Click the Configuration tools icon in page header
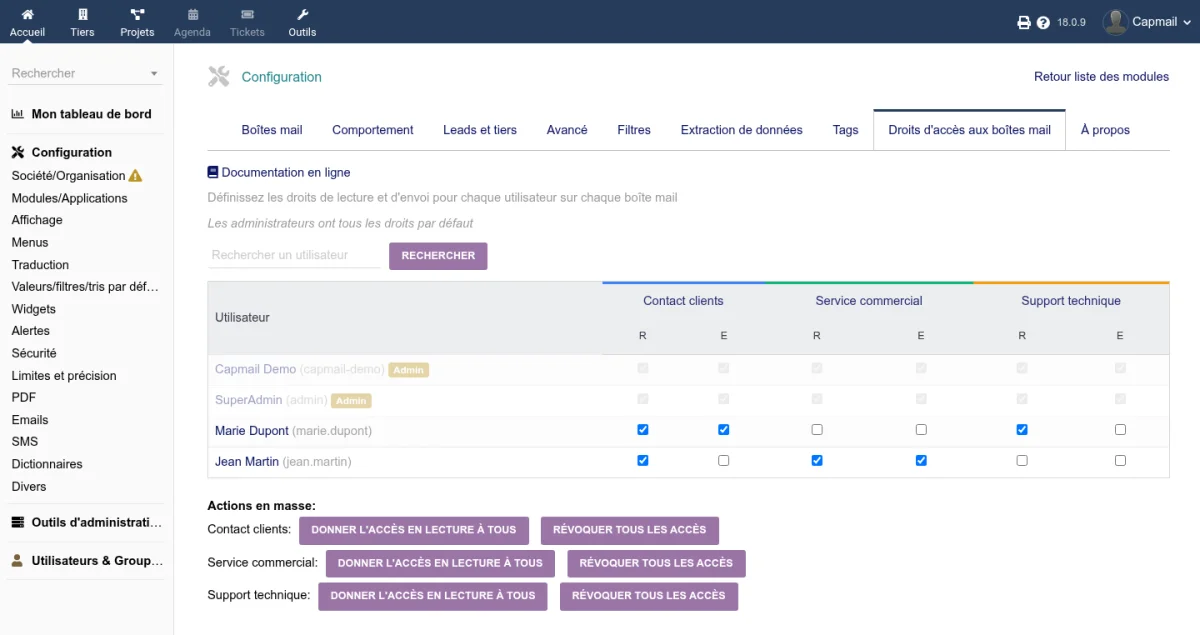This screenshot has height=635, width=1200. [x=219, y=76]
